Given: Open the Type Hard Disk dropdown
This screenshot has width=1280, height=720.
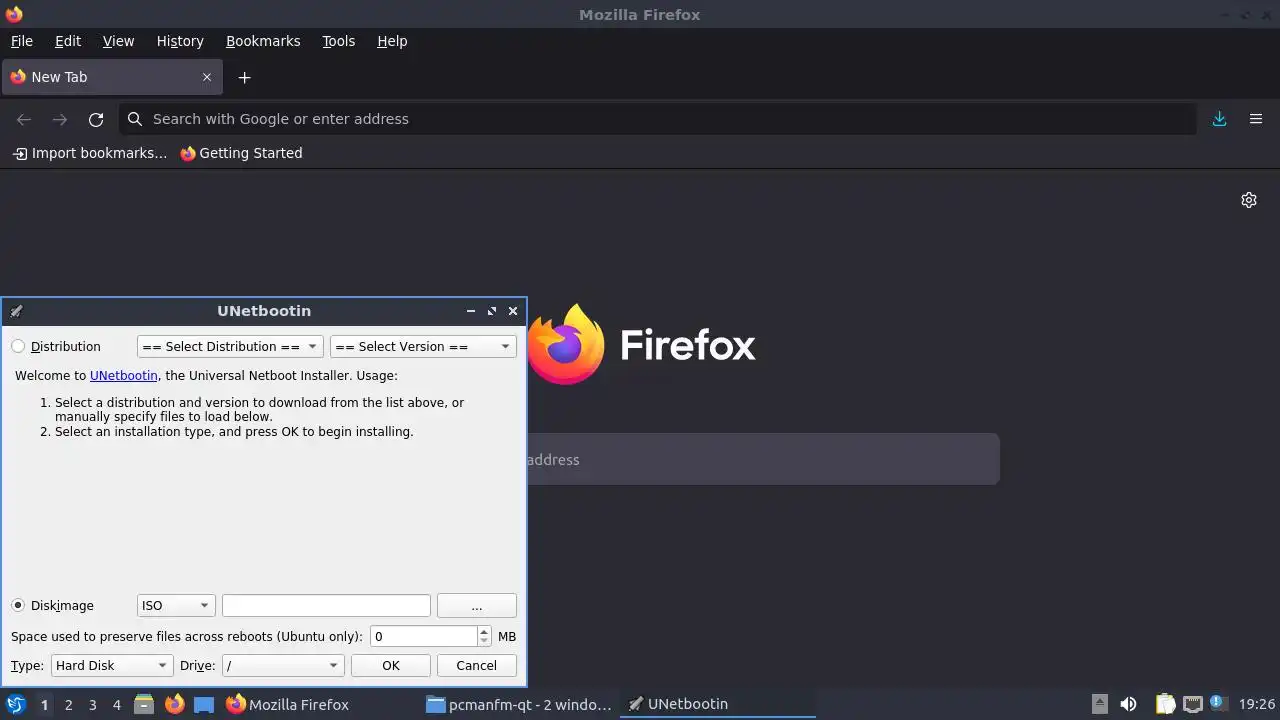Looking at the screenshot, I should 112,665.
